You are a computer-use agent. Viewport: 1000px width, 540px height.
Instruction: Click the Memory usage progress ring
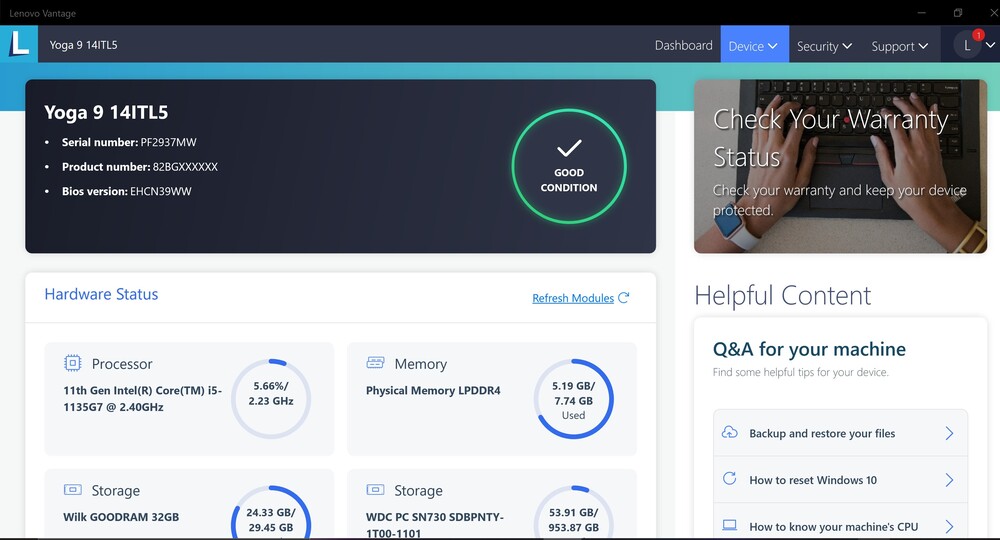573,400
